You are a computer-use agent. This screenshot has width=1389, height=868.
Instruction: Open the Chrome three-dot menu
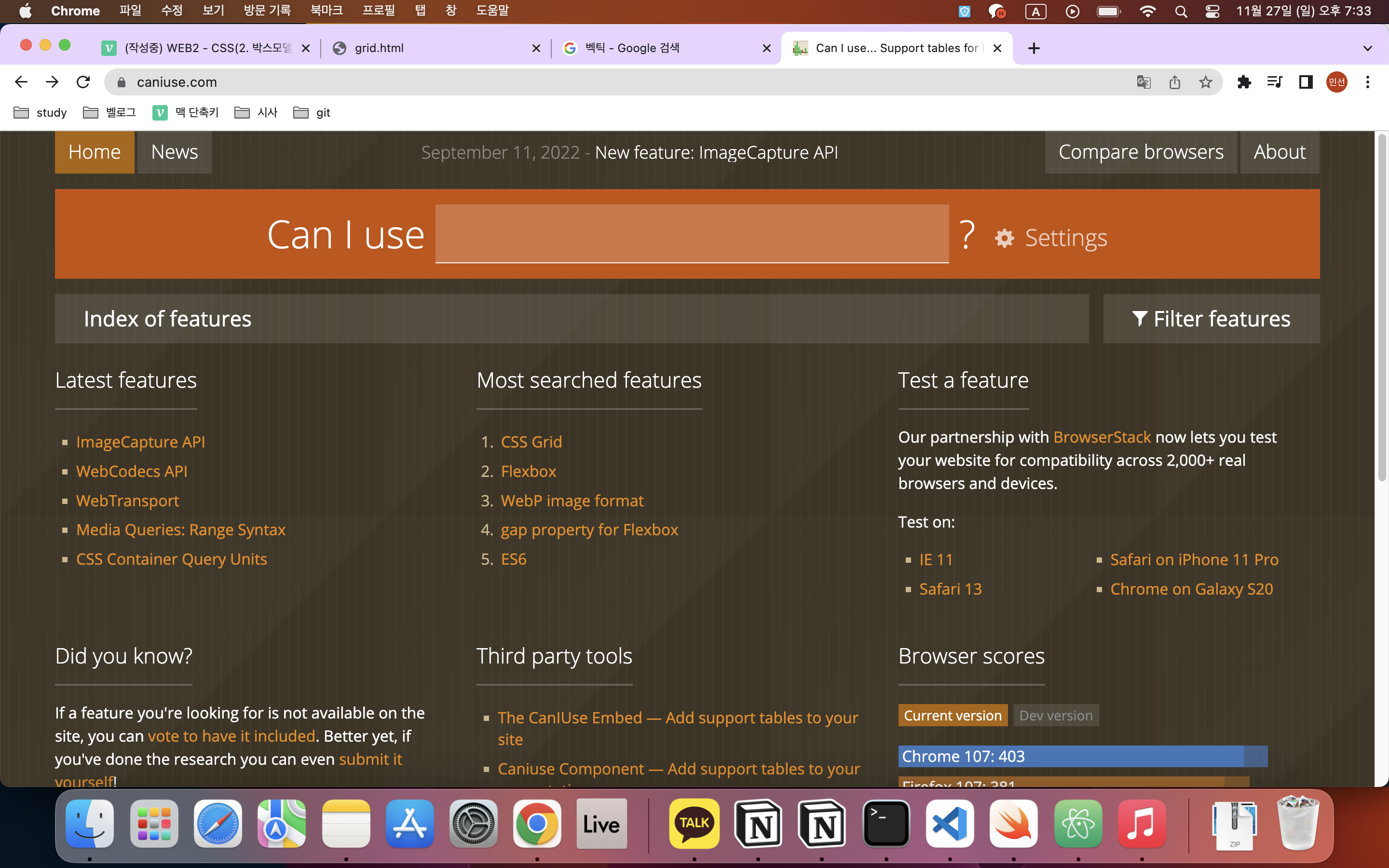click(x=1368, y=82)
